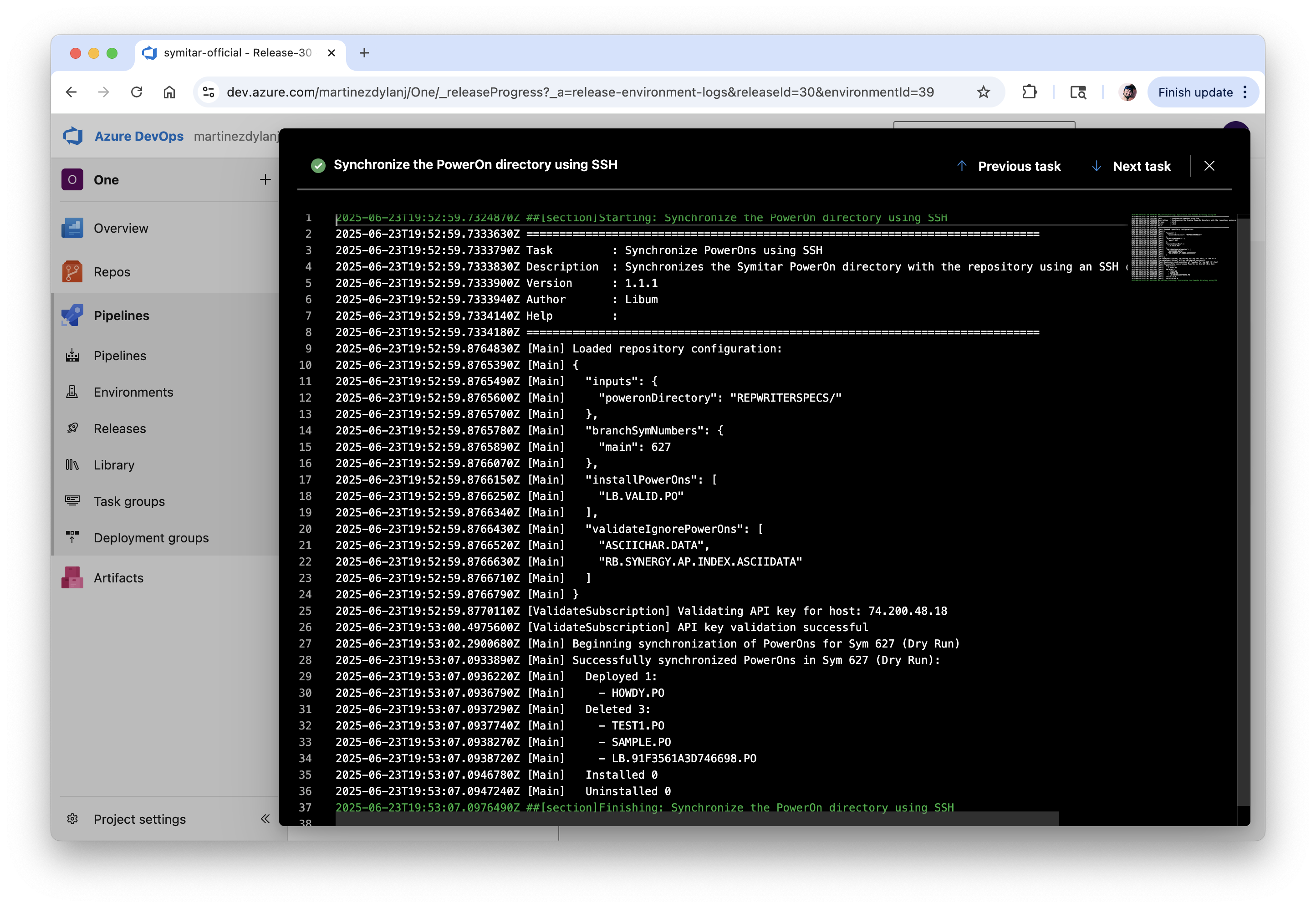1316x908 pixels.
Task: Click the browser forward arrow
Action: pos(103,92)
